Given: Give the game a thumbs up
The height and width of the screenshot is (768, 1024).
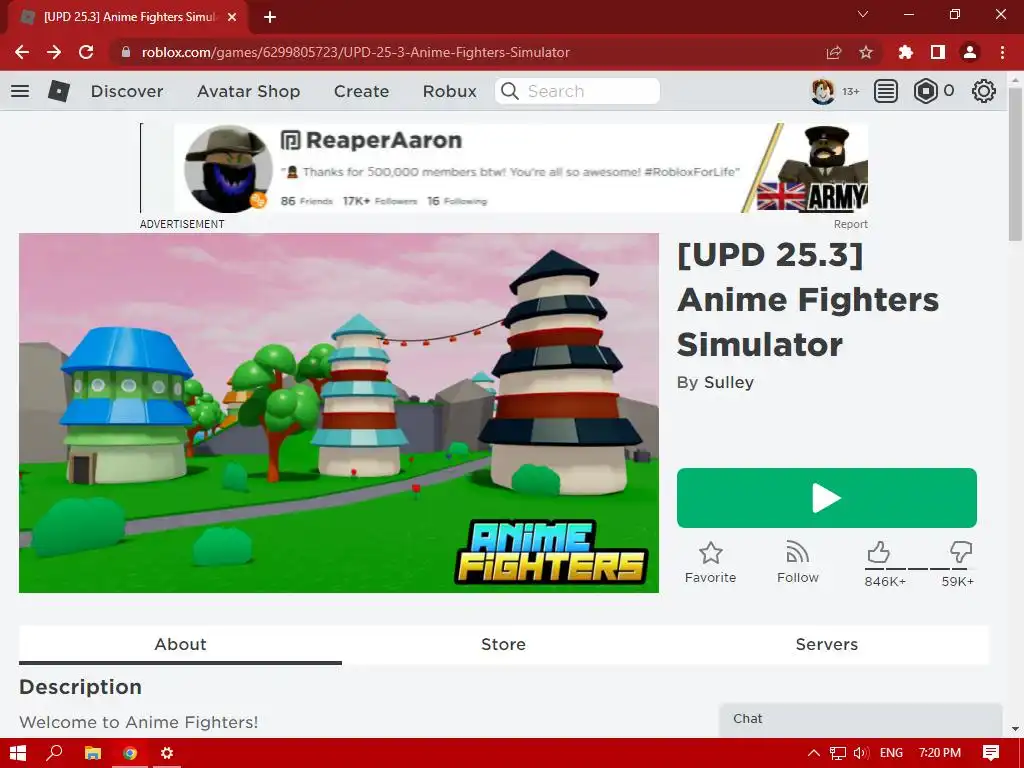Looking at the screenshot, I should pyautogui.click(x=879, y=552).
